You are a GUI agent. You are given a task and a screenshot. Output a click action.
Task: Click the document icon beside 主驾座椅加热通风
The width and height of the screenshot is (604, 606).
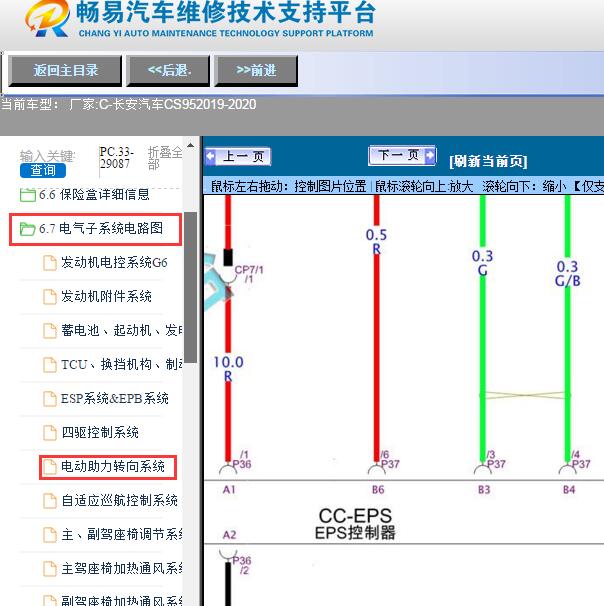point(49,569)
